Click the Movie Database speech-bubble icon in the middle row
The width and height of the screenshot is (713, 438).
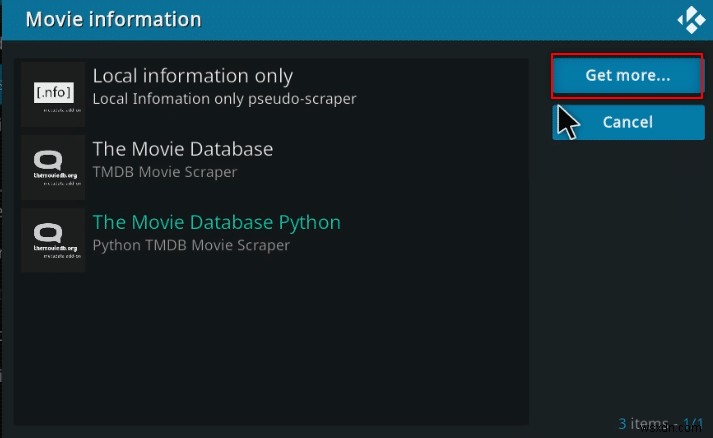point(48,160)
